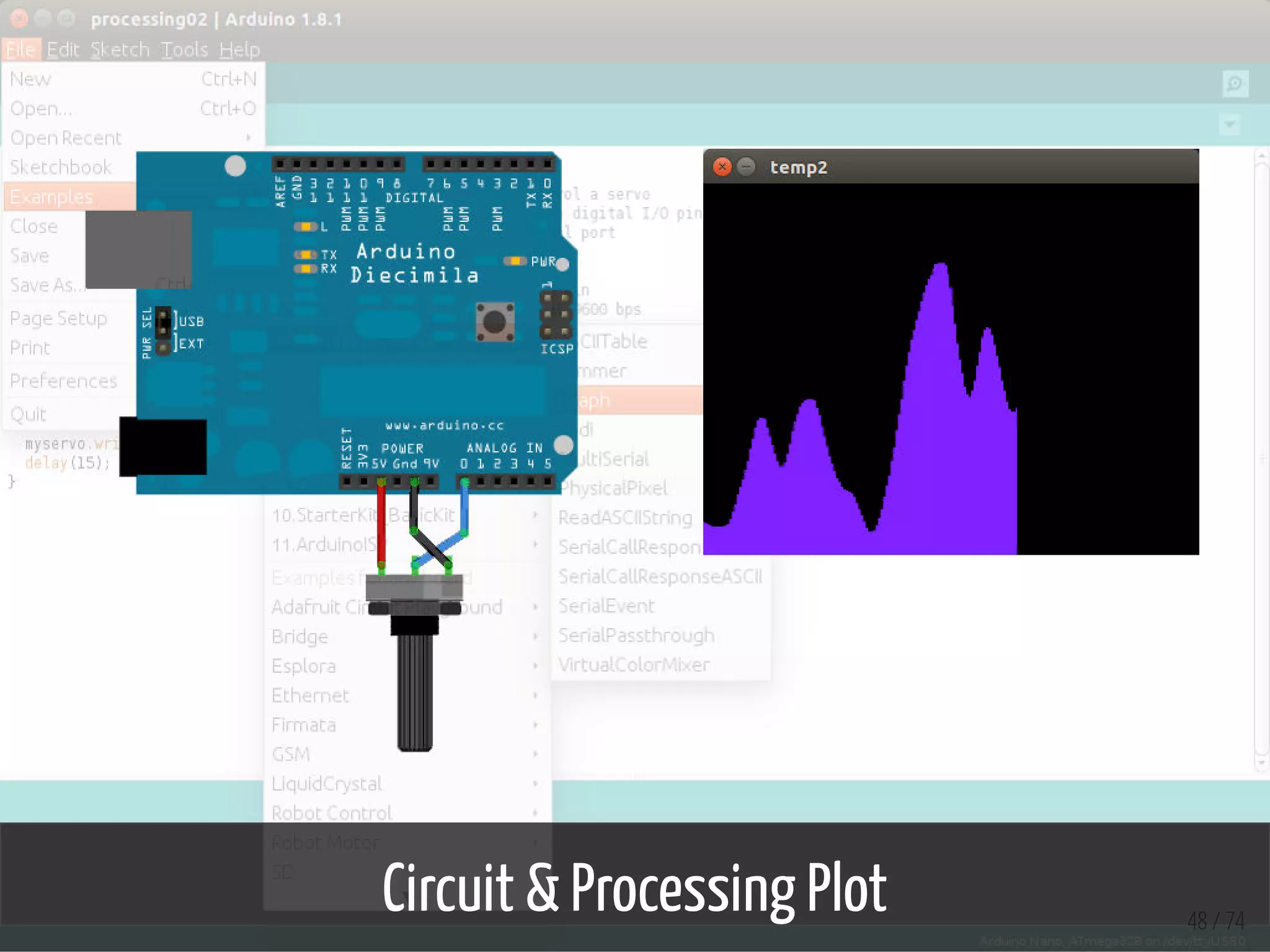Click the potentiometer knob shaft
Image resolution: width=1270 pixels, height=952 pixels.
414,691
